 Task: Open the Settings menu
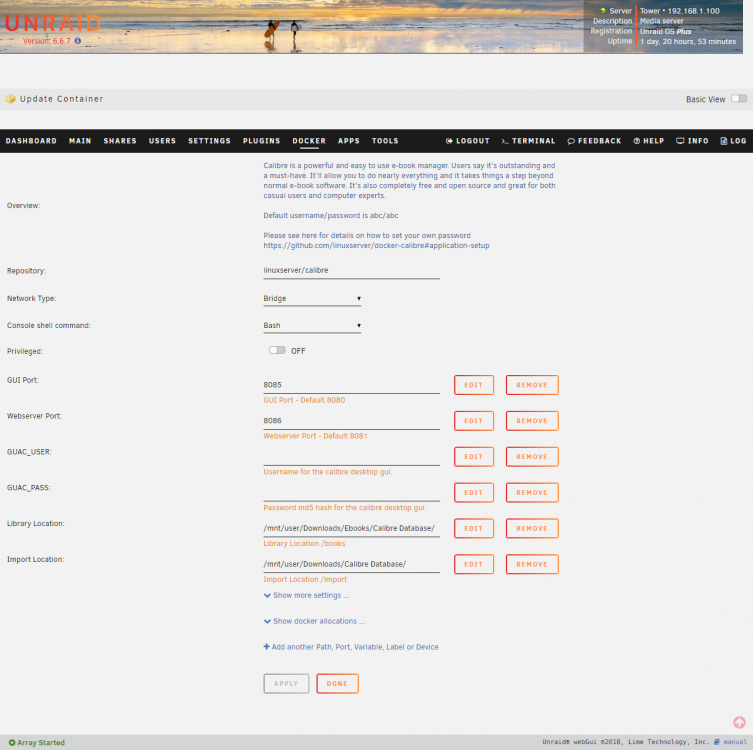point(209,141)
